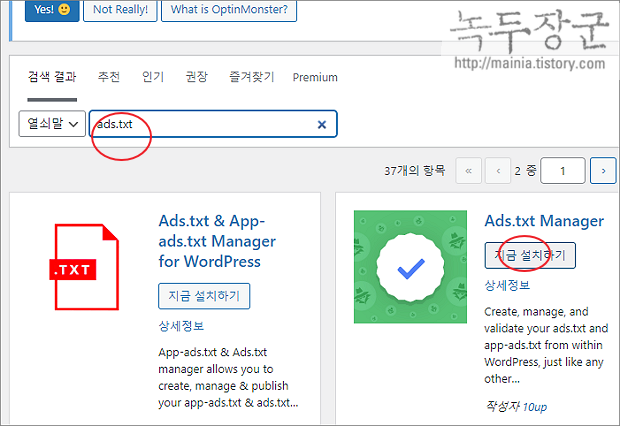Focus the plugin search field containing ads.txt
The image size is (620, 426).
tap(213, 124)
